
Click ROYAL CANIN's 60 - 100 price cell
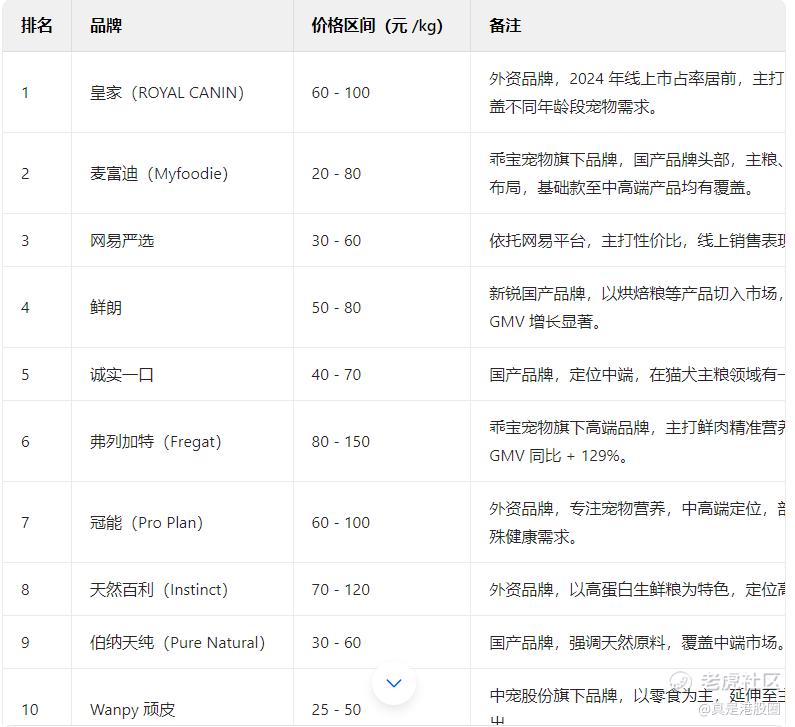click(341, 92)
